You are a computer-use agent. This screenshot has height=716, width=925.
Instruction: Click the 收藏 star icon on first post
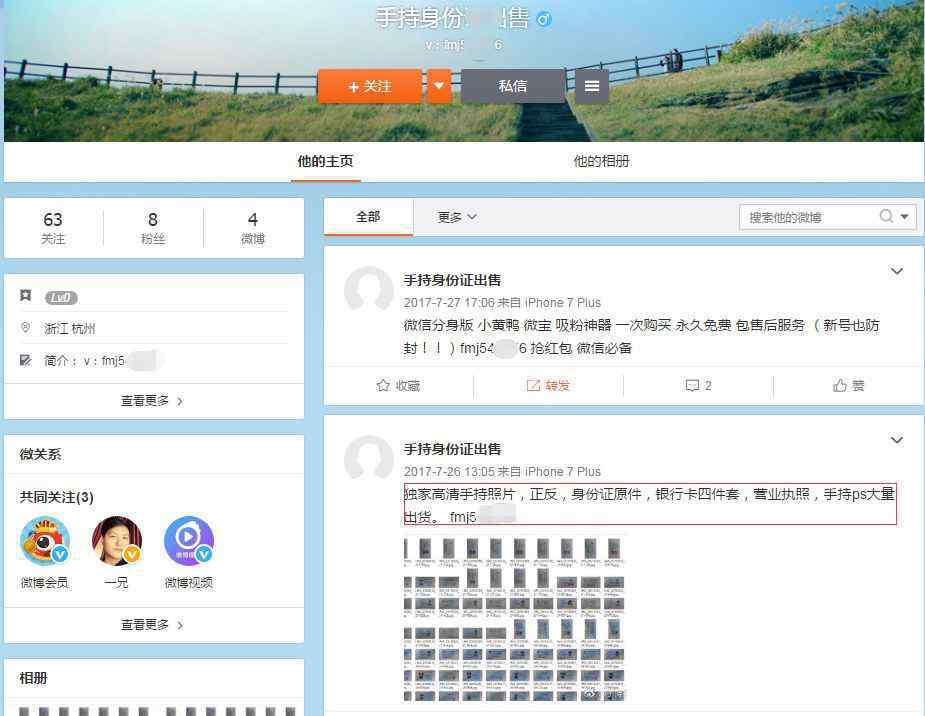[382, 386]
